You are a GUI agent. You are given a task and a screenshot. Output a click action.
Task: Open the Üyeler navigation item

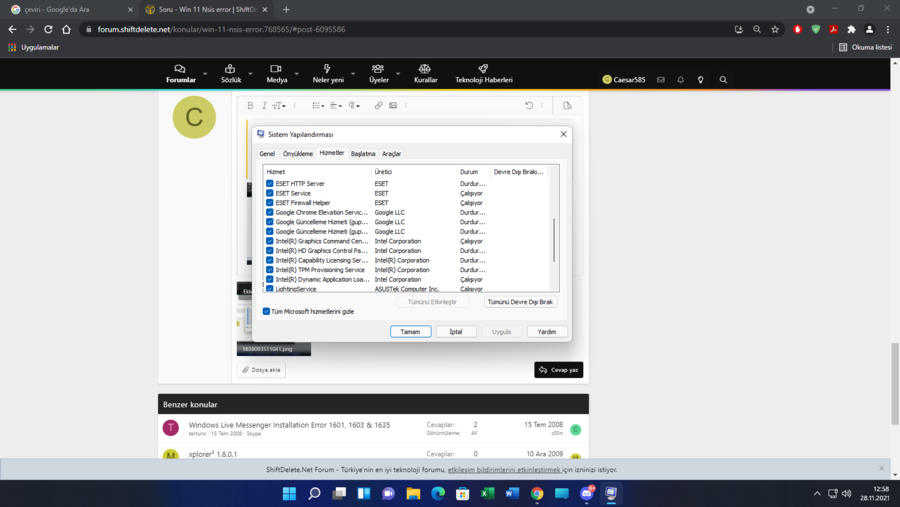(379, 73)
